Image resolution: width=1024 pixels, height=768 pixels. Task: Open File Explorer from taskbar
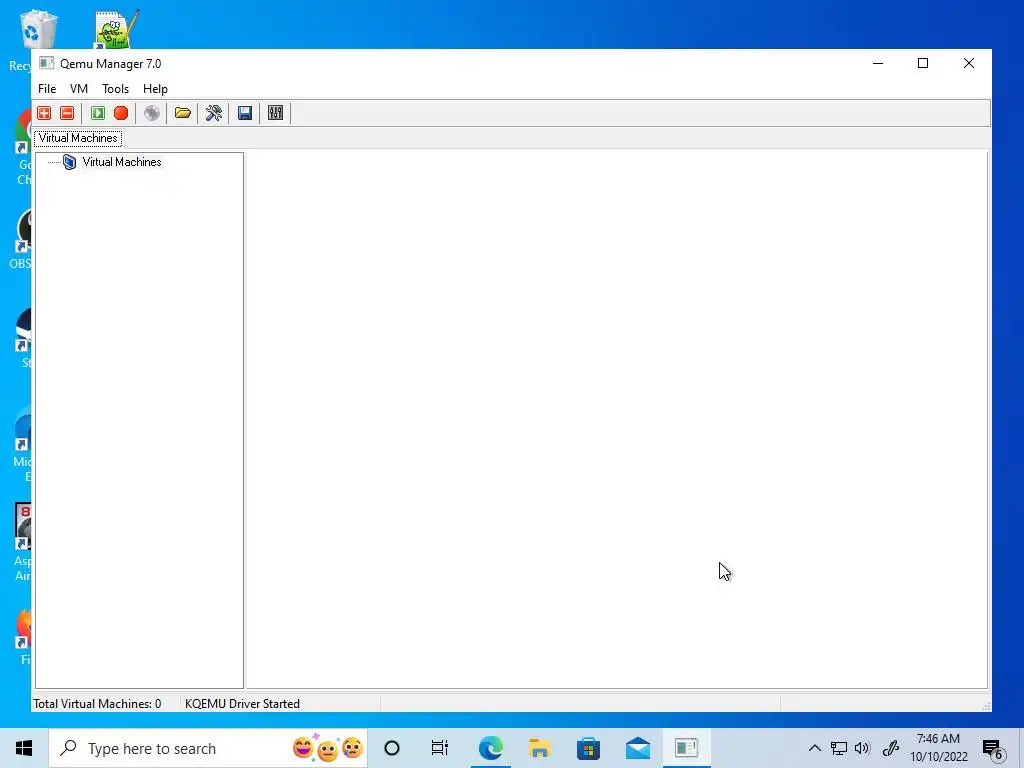point(539,748)
